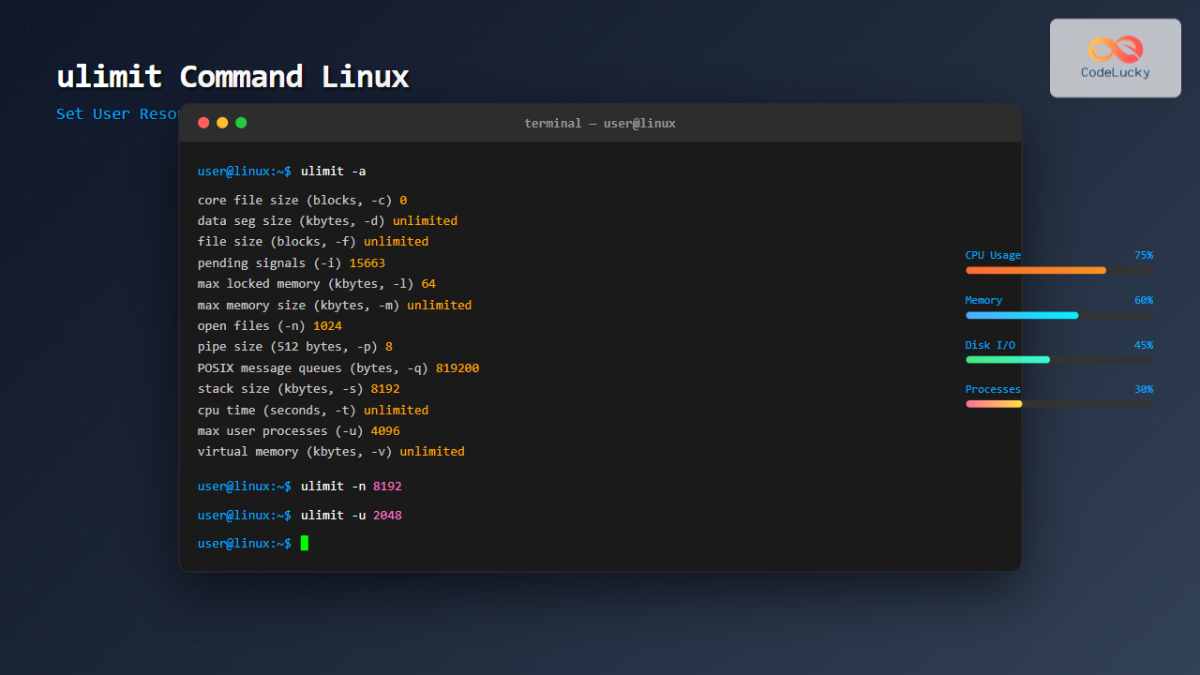
Task: Click the ulimit Command Linux heading
Action: tap(232, 76)
